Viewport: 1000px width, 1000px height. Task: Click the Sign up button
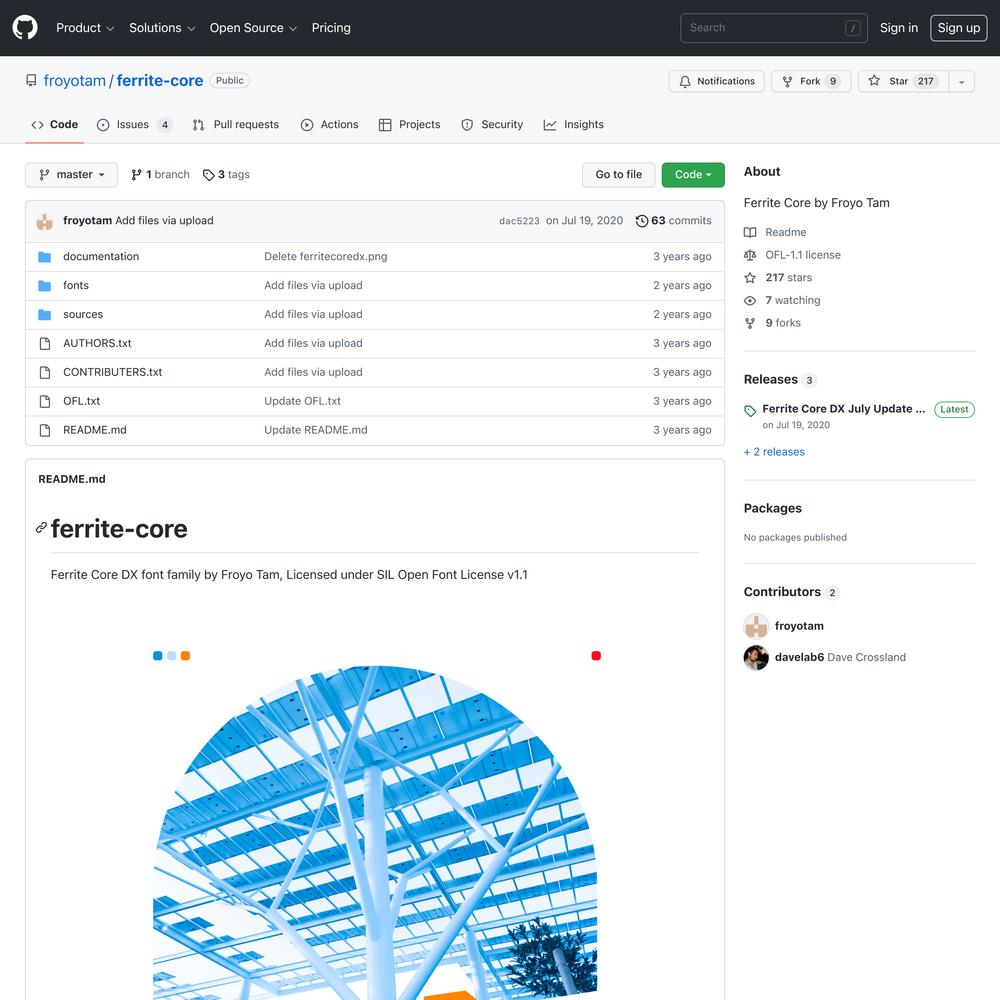click(958, 28)
